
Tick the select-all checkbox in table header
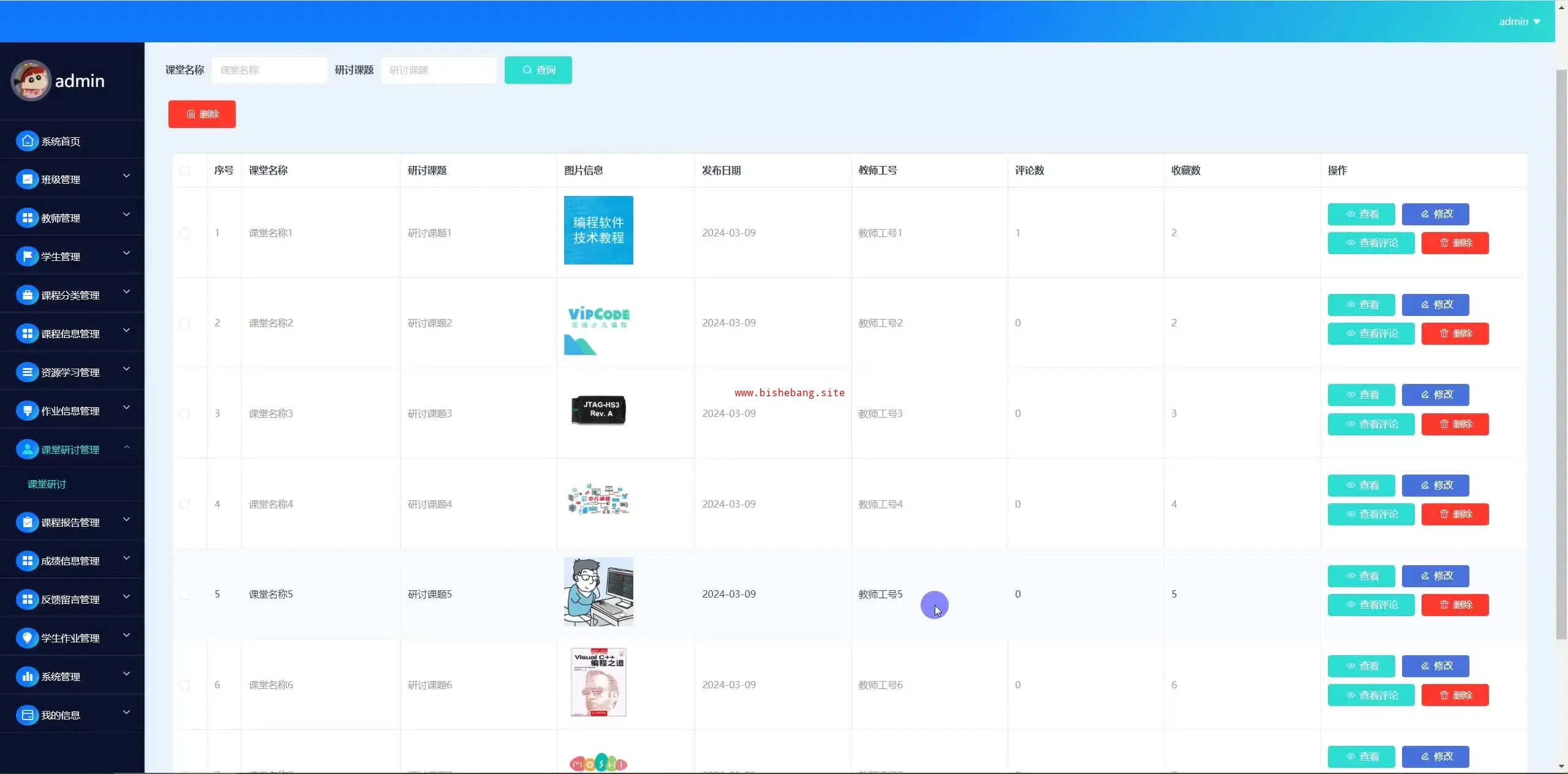click(184, 171)
